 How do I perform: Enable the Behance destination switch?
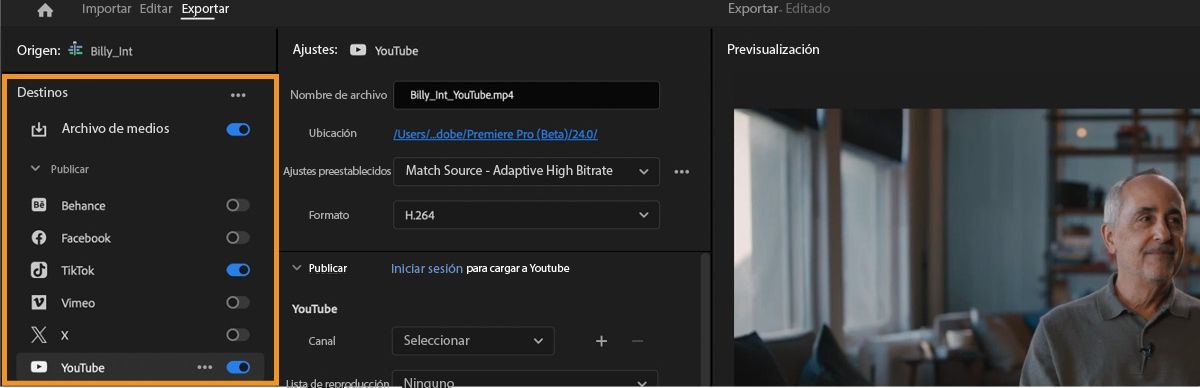[238, 205]
